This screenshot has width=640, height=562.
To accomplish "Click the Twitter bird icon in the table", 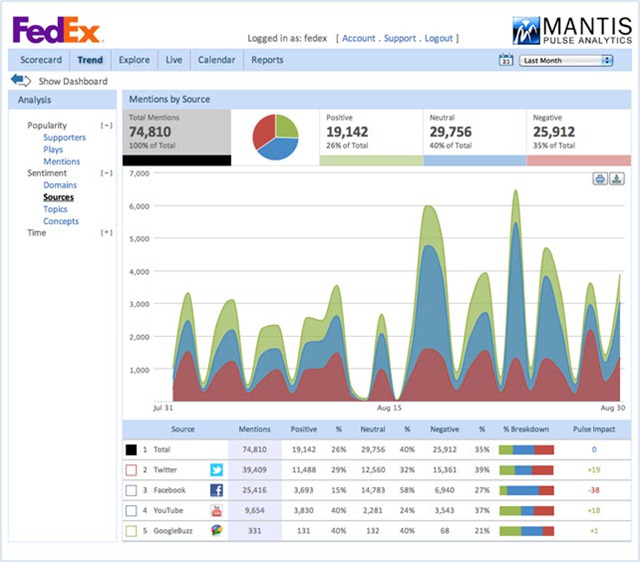I will point(216,470).
